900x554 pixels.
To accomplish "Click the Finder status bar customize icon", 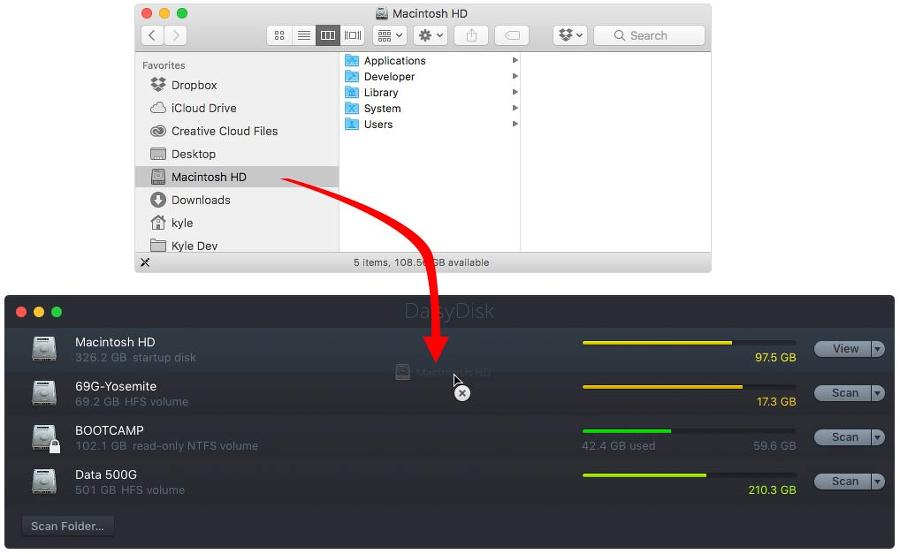I will tap(145, 262).
